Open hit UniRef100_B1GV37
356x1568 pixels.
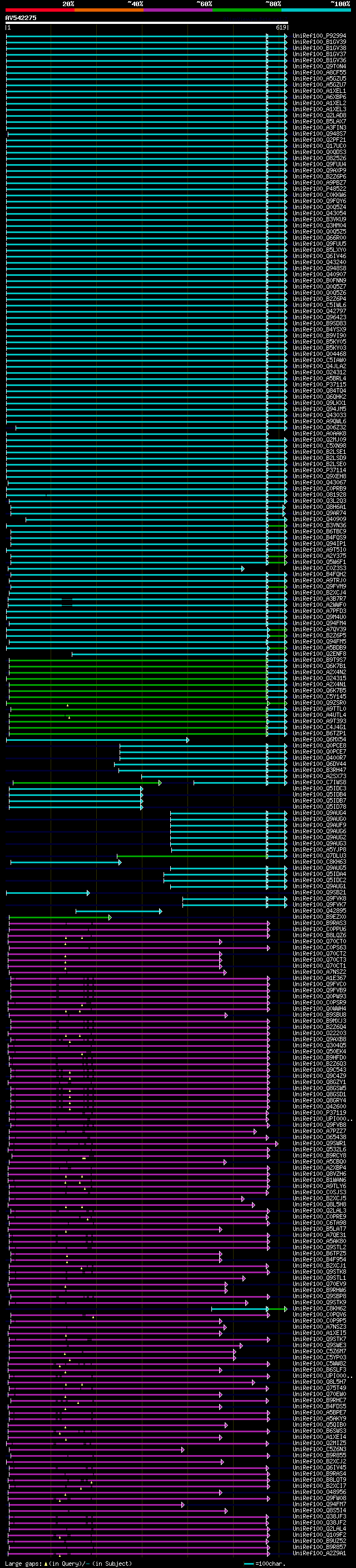click(319, 54)
